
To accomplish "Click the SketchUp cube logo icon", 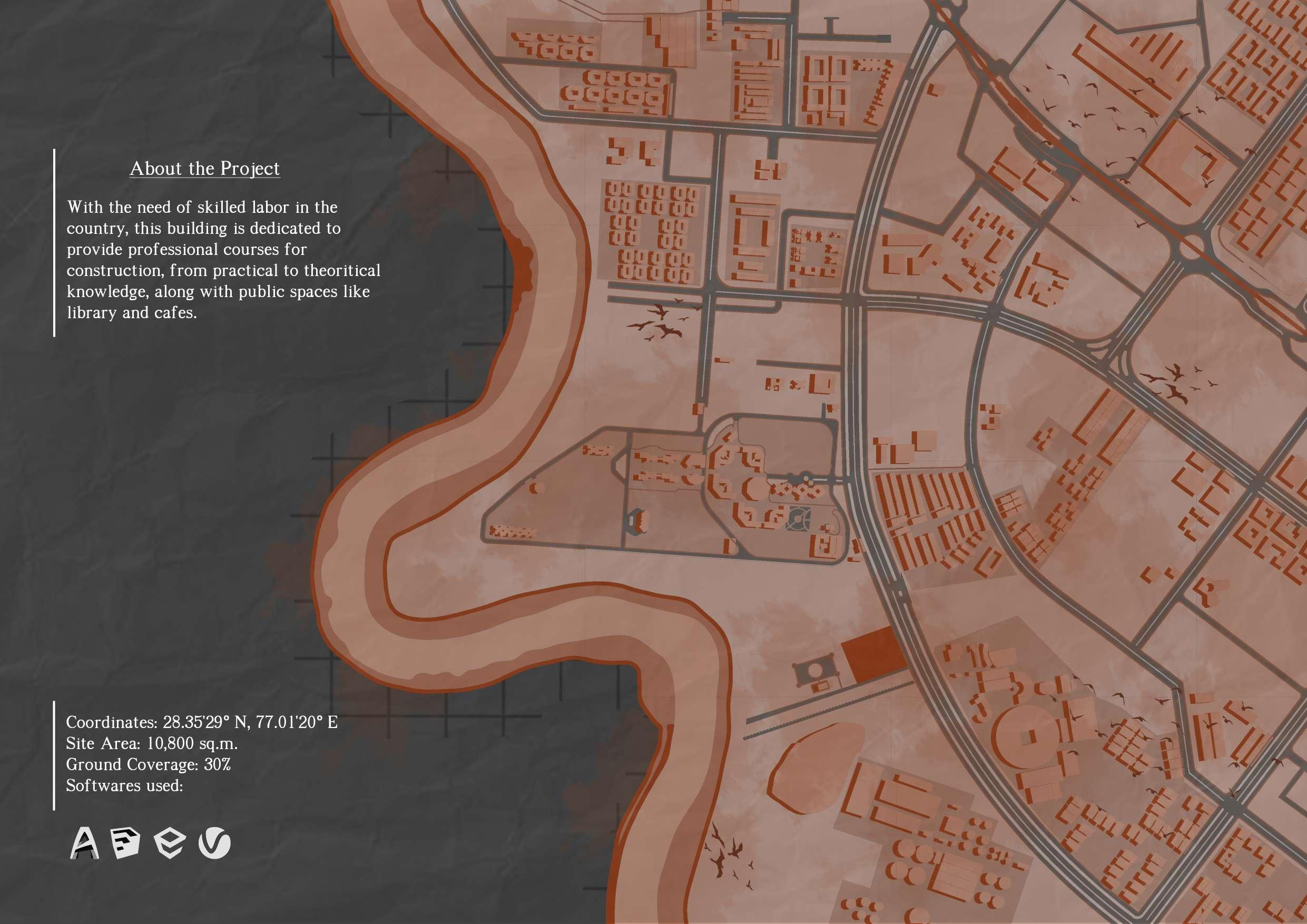I will (x=126, y=842).
